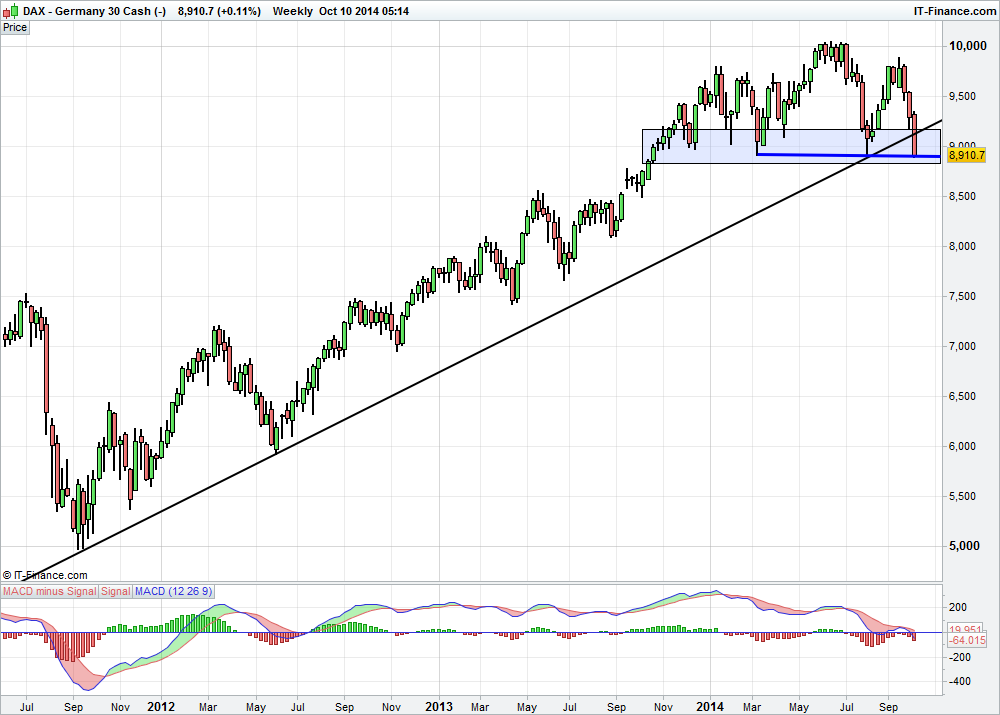
Task: Click the 2012 year label on time axis
Action: pyautogui.click(x=161, y=707)
